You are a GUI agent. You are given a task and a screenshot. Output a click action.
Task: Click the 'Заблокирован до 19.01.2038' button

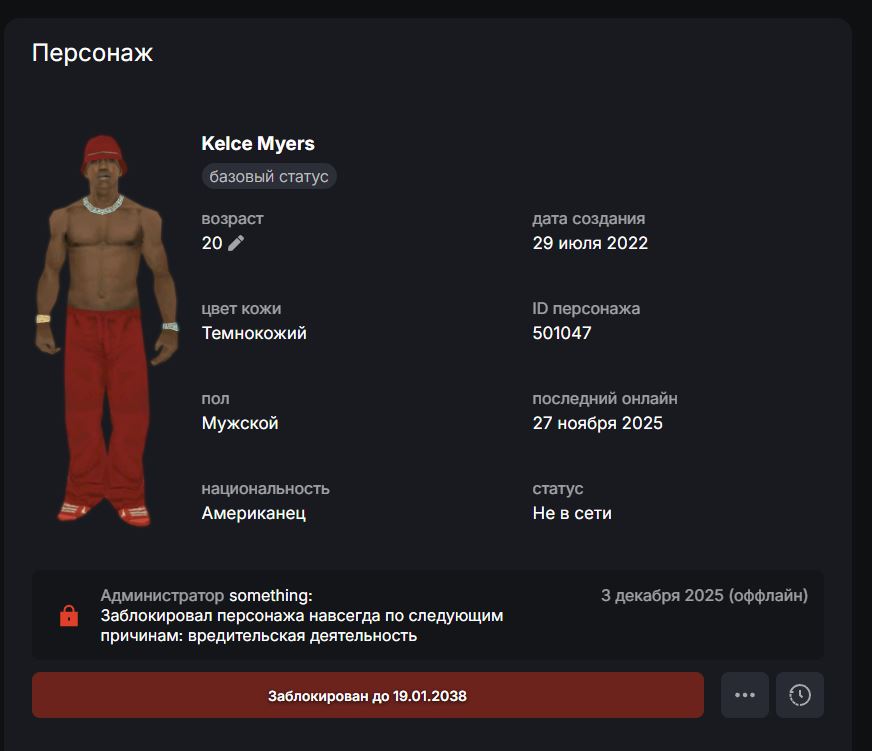click(368, 695)
